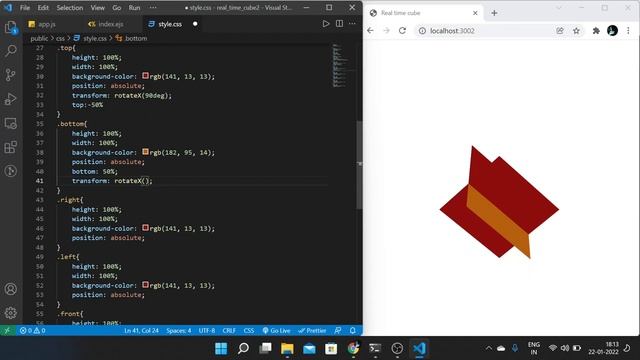Open Chrome extensions puzzle icon

click(x=596, y=31)
